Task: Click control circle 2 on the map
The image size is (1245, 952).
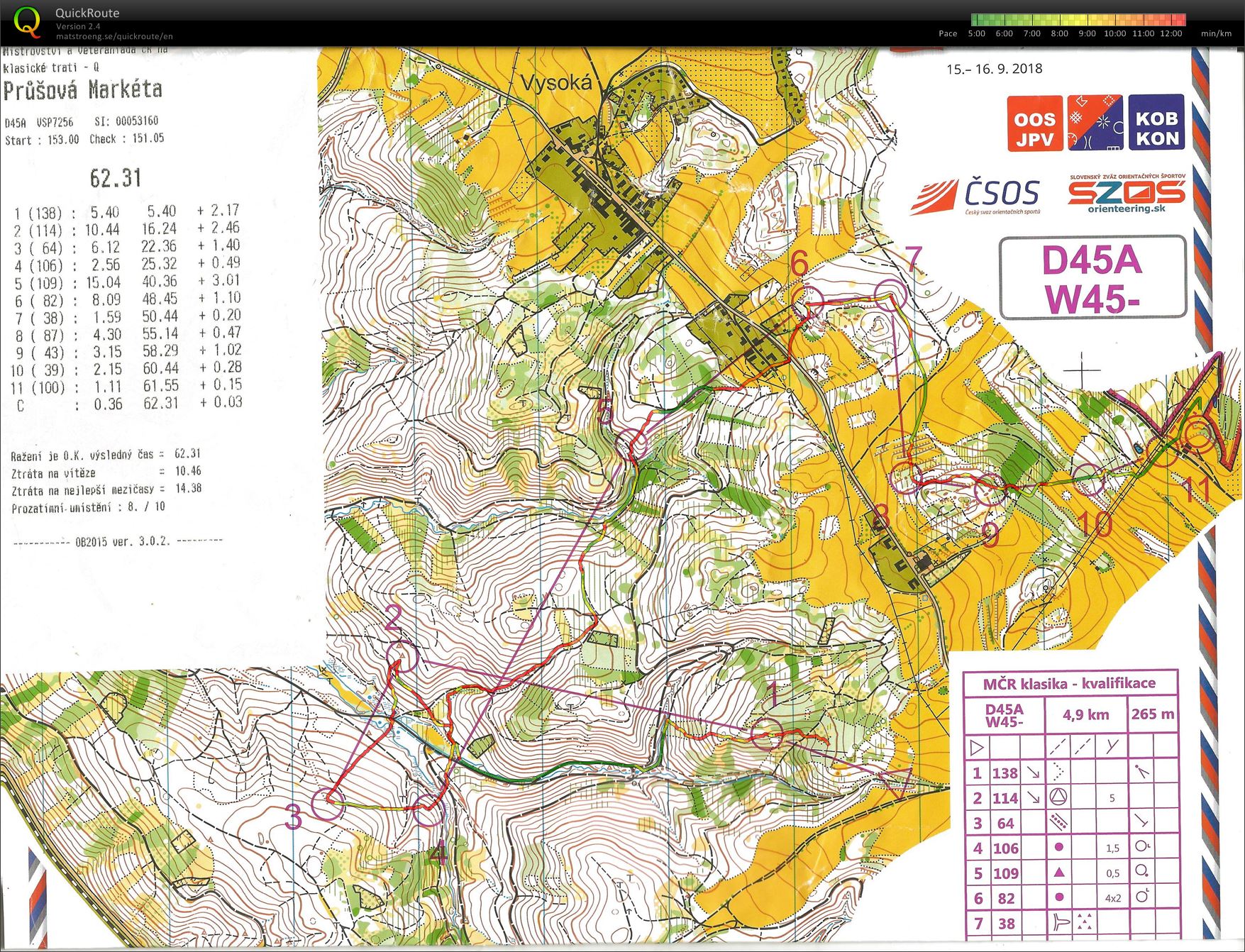Action: [x=404, y=657]
